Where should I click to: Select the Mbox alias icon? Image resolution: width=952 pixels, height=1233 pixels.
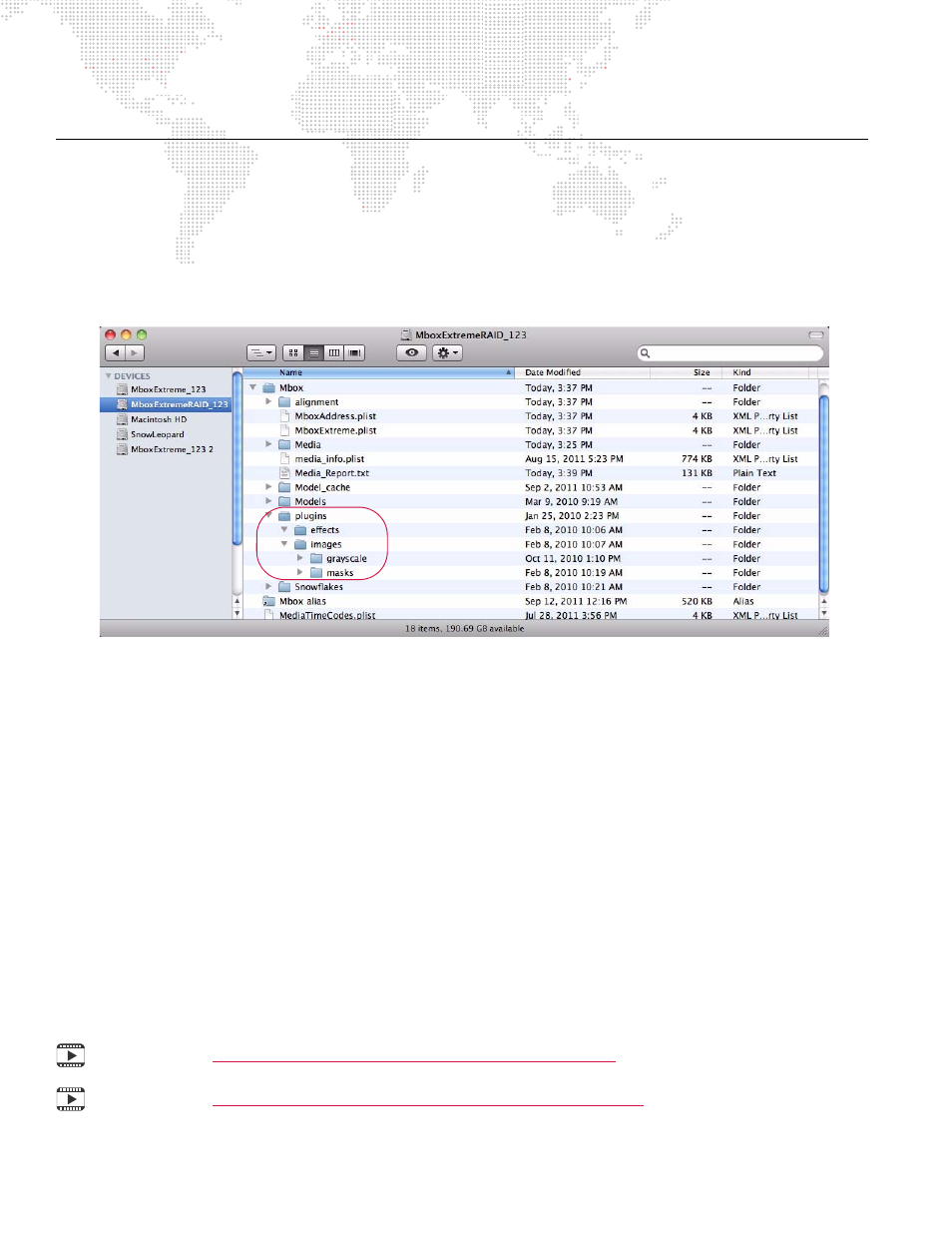point(268,601)
